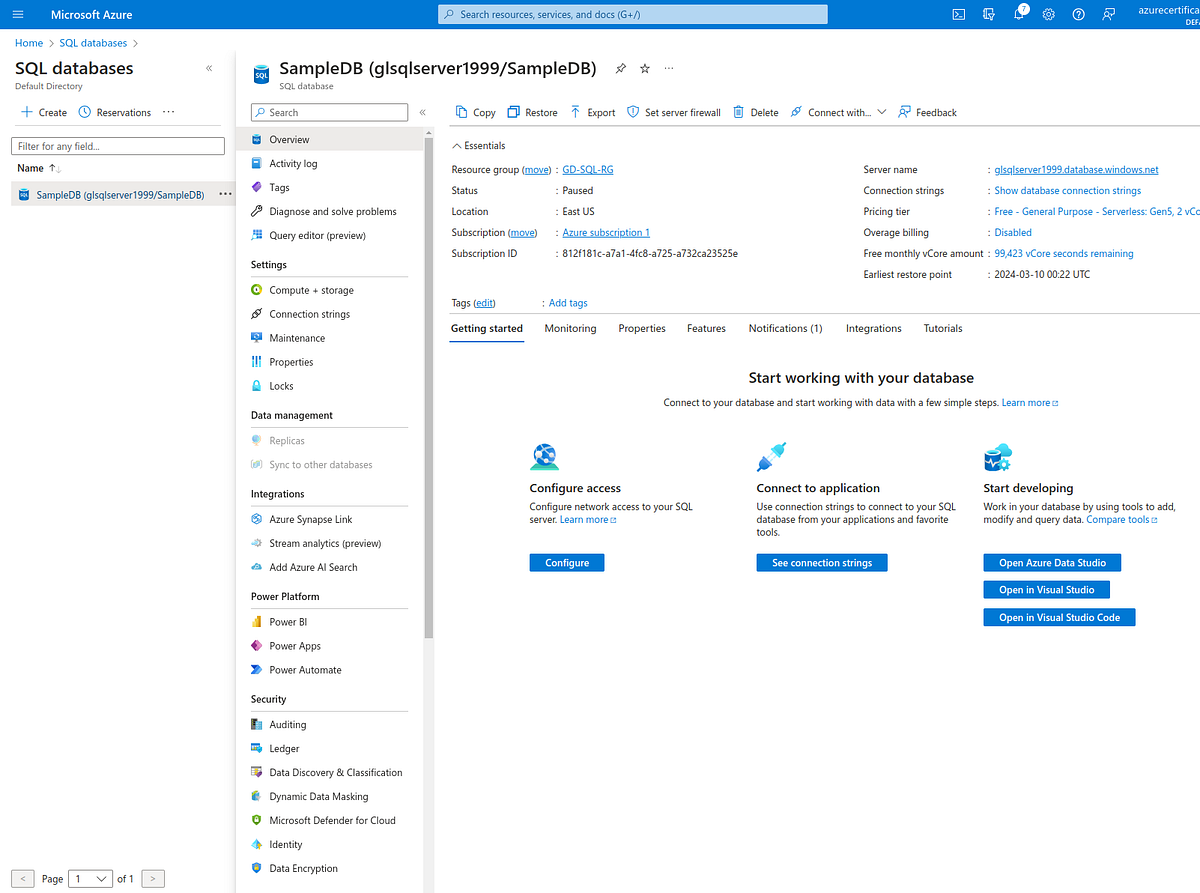Open the Dynamic Data Masking settings

[x=320, y=795]
